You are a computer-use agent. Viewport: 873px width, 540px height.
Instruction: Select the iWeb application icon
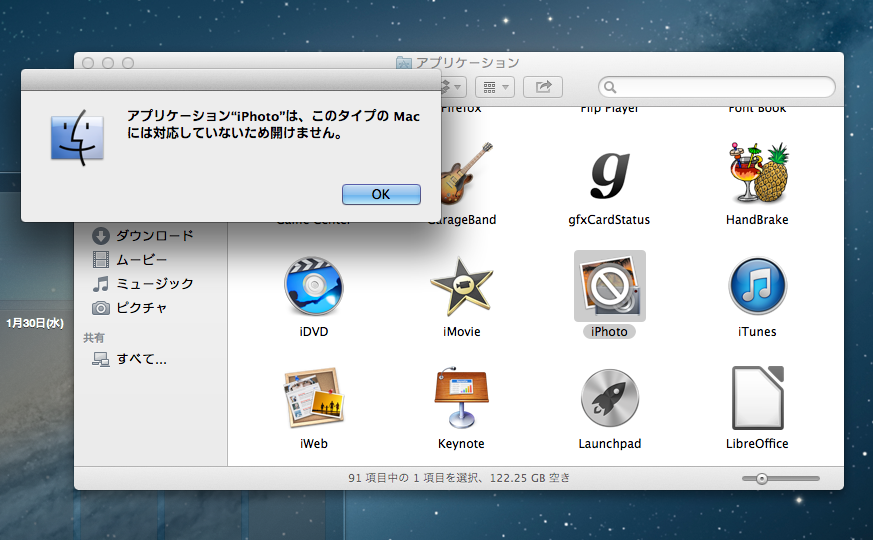click(x=313, y=397)
